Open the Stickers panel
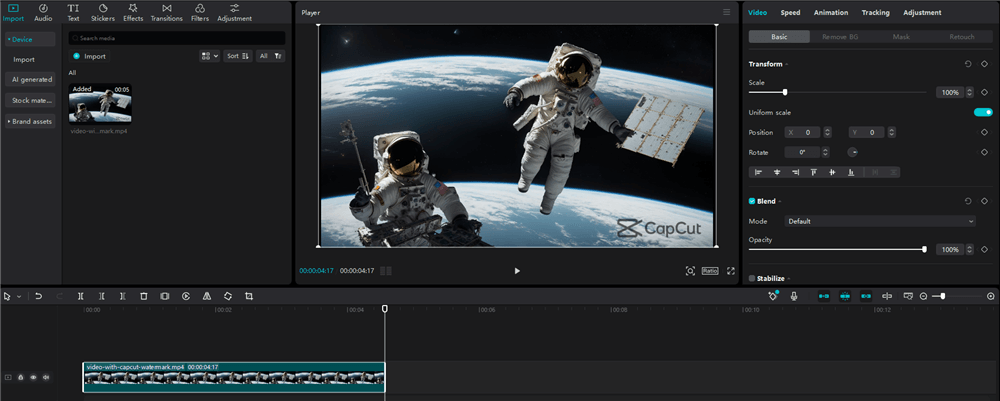 coord(103,13)
